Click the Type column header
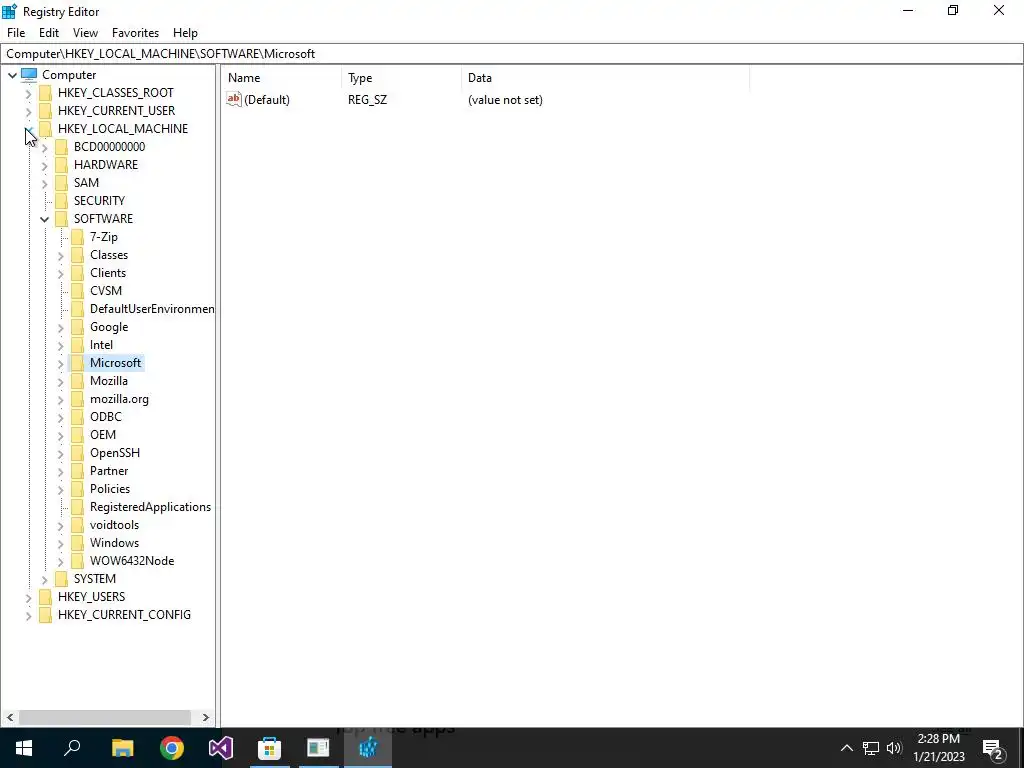Viewport: 1024px width, 768px height. coord(402,78)
